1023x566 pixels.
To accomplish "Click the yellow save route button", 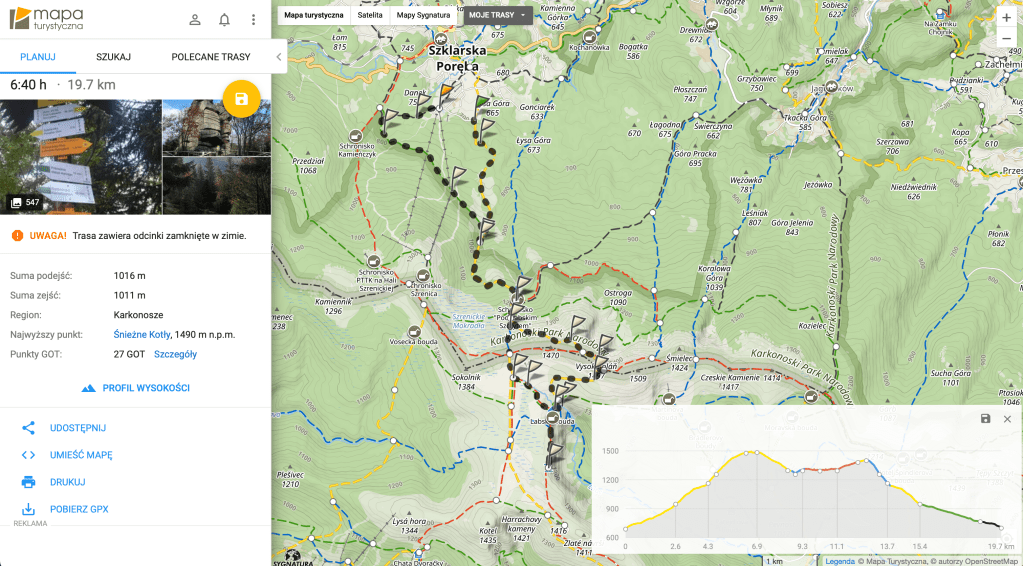I will [241, 98].
